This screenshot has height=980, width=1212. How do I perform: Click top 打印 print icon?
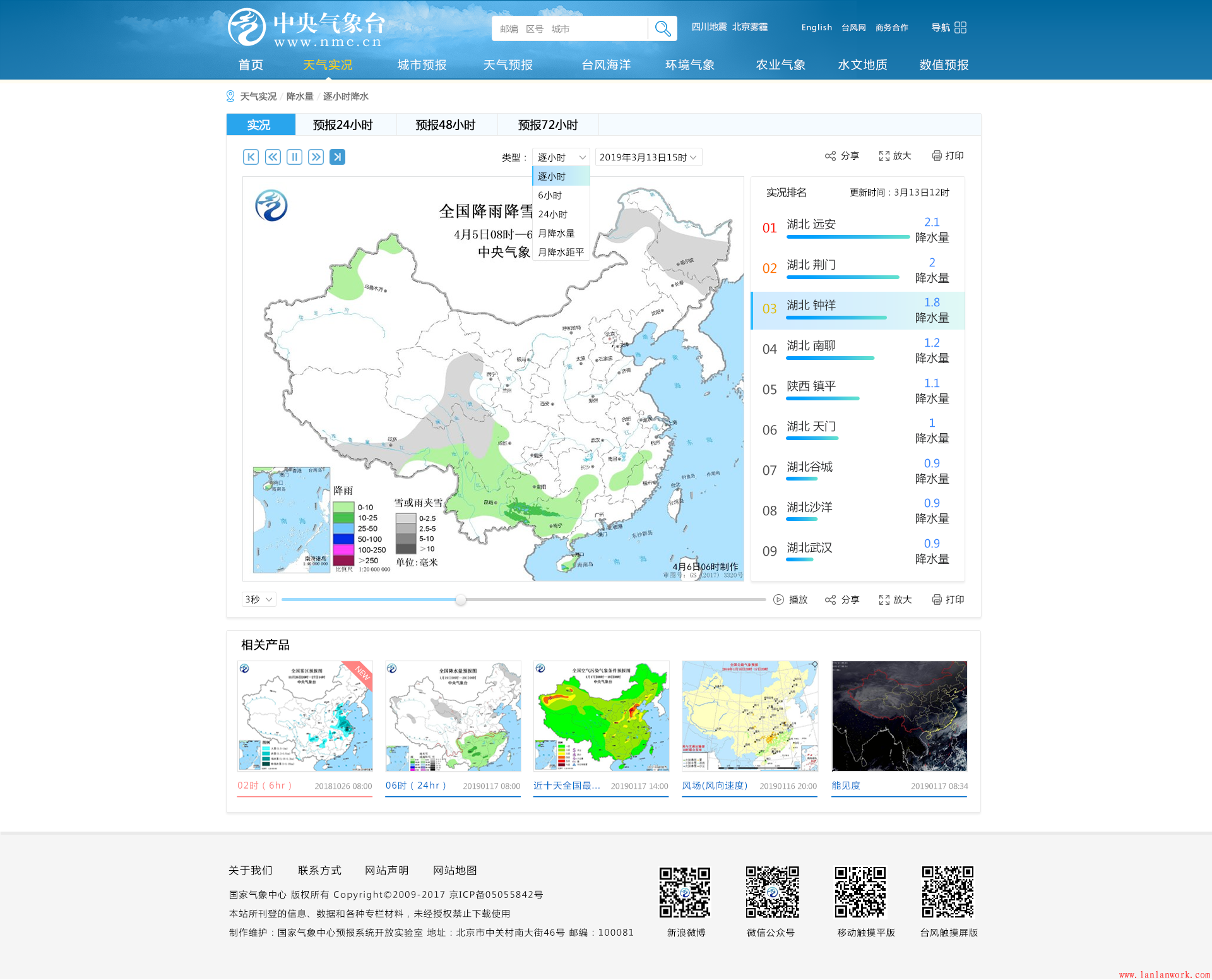point(937,156)
